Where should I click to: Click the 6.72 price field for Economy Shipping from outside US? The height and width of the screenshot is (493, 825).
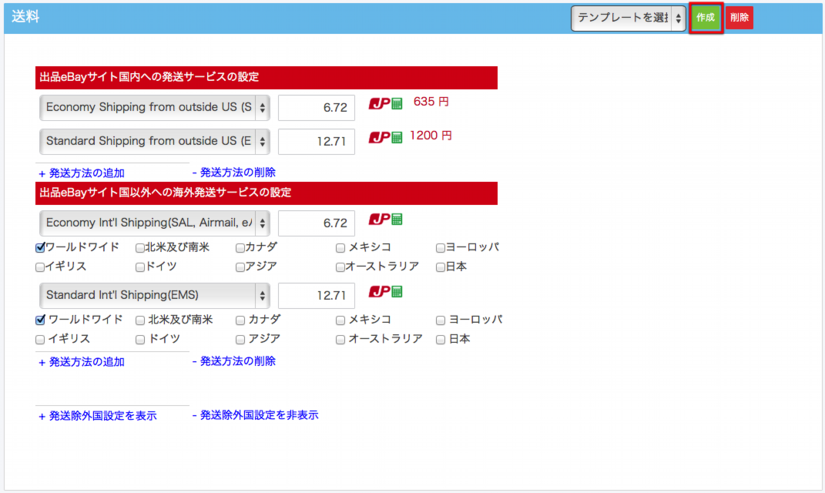316,107
